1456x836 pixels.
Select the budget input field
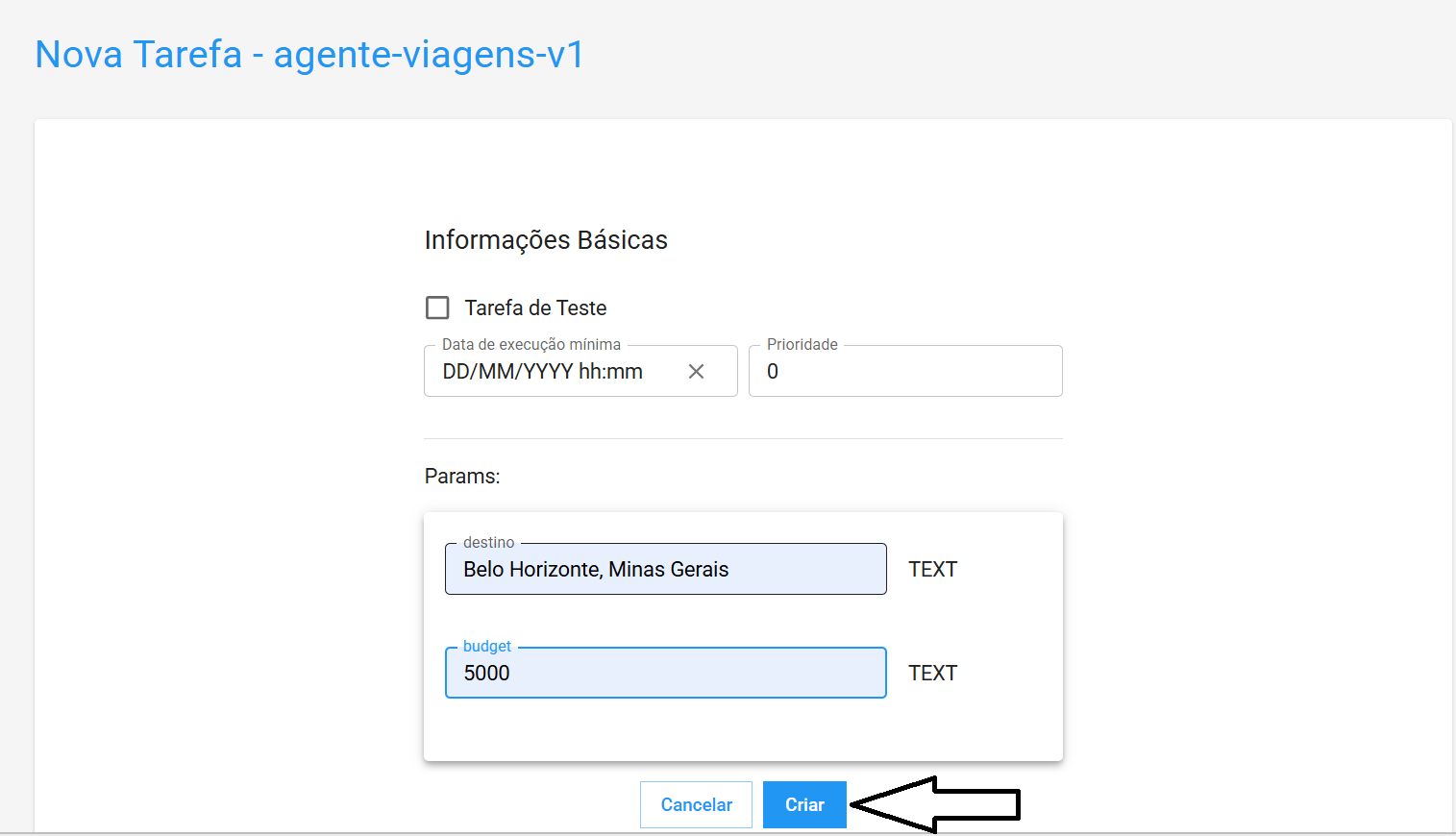pyautogui.click(x=665, y=674)
